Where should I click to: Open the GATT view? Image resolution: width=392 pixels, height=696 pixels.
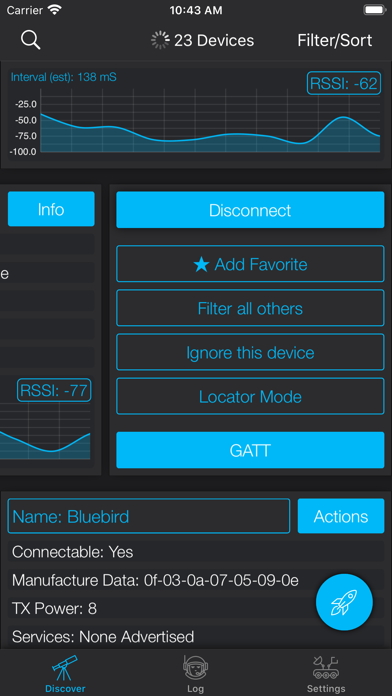click(250, 450)
